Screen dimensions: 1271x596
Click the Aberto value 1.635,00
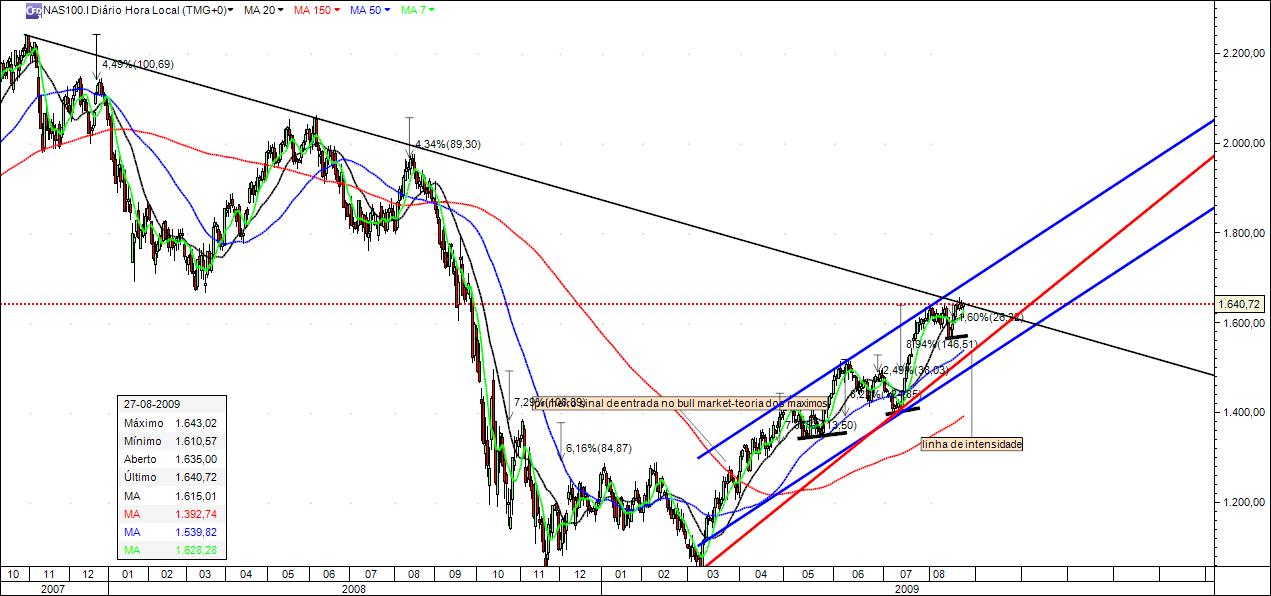[195, 457]
